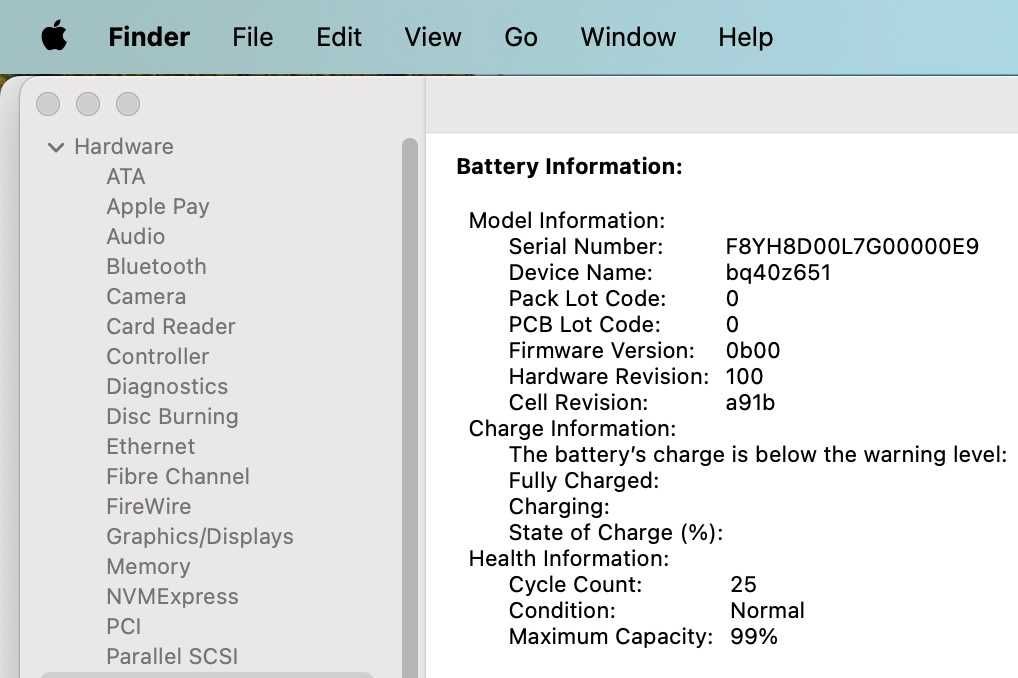Click the State of Charge (%) label

pyautogui.click(x=615, y=532)
